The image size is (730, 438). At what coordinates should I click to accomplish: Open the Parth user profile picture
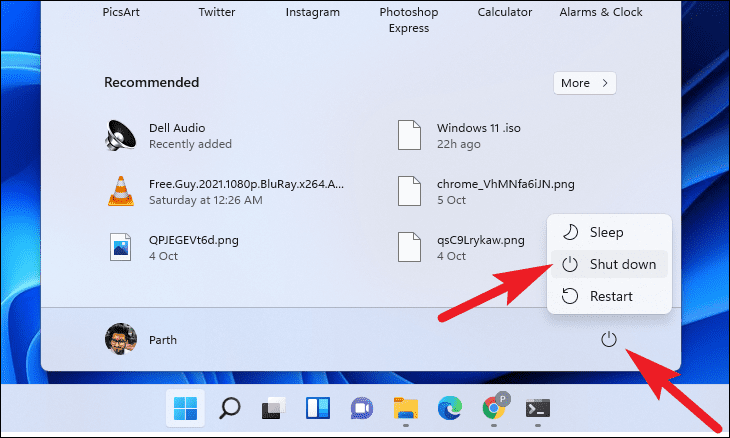pos(121,339)
